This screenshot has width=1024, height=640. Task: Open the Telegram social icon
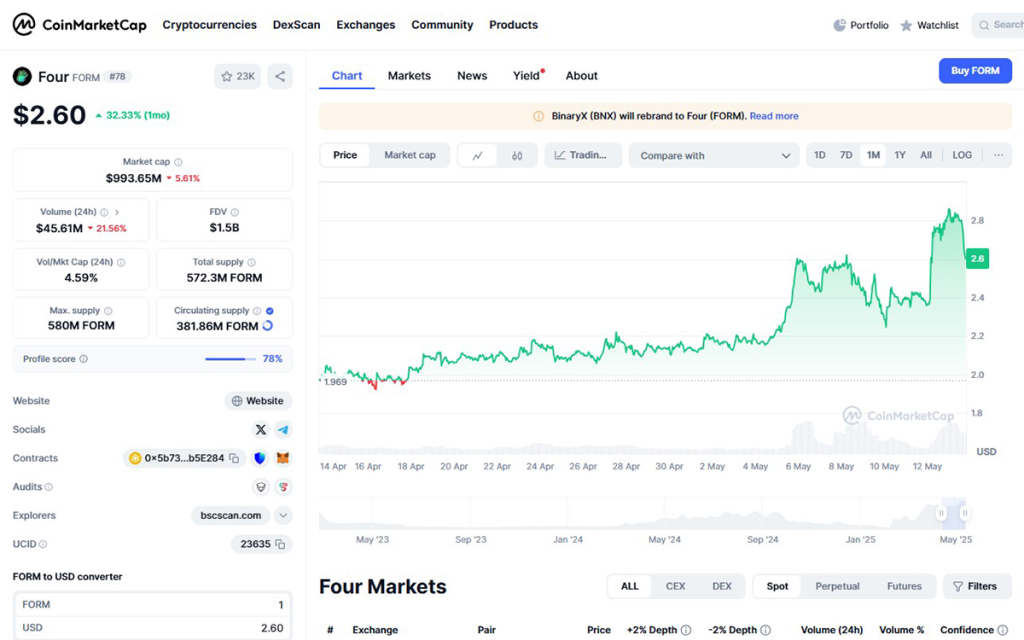(x=283, y=430)
